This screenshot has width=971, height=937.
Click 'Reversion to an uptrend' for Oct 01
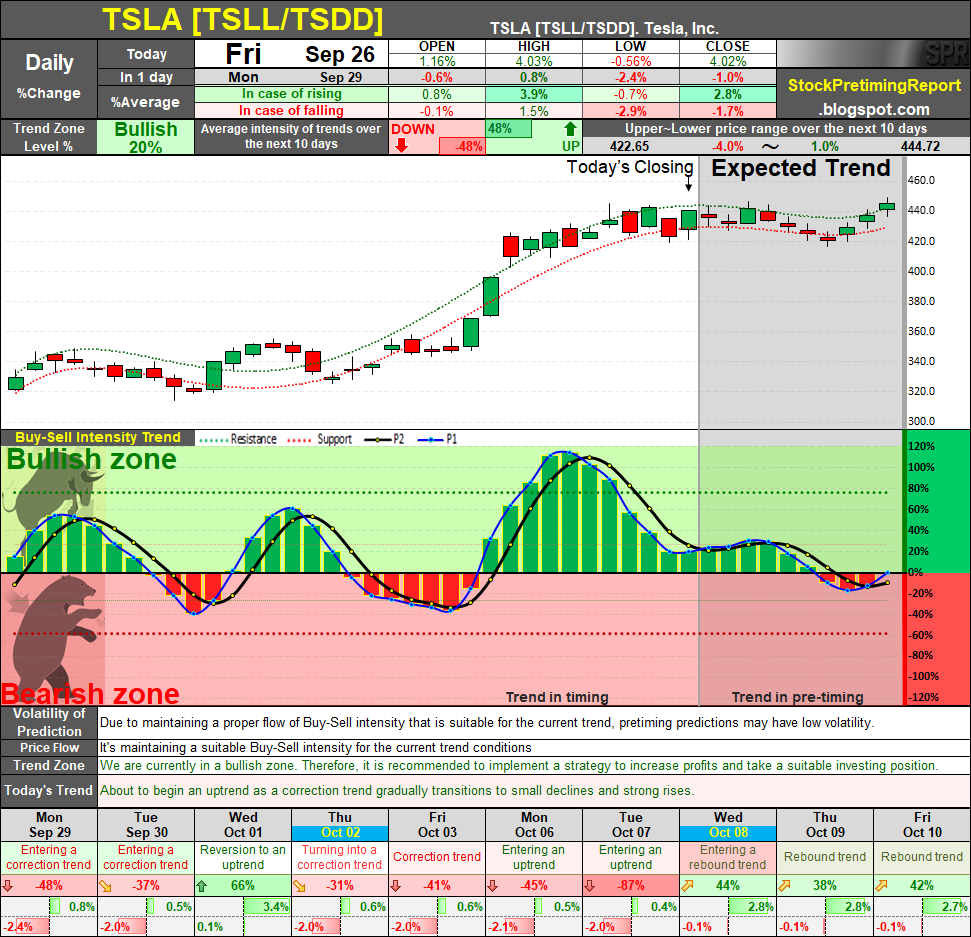243,857
